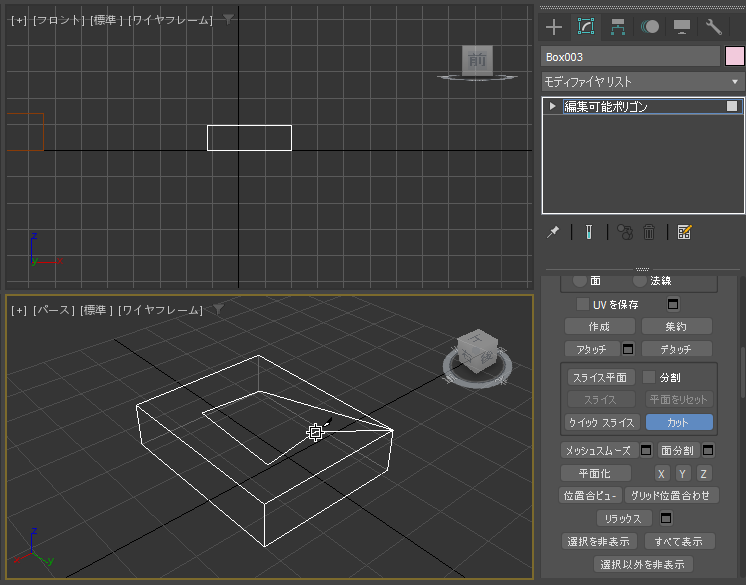
Task: Open the pink object color swatch
Action: (x=734, y=57)
